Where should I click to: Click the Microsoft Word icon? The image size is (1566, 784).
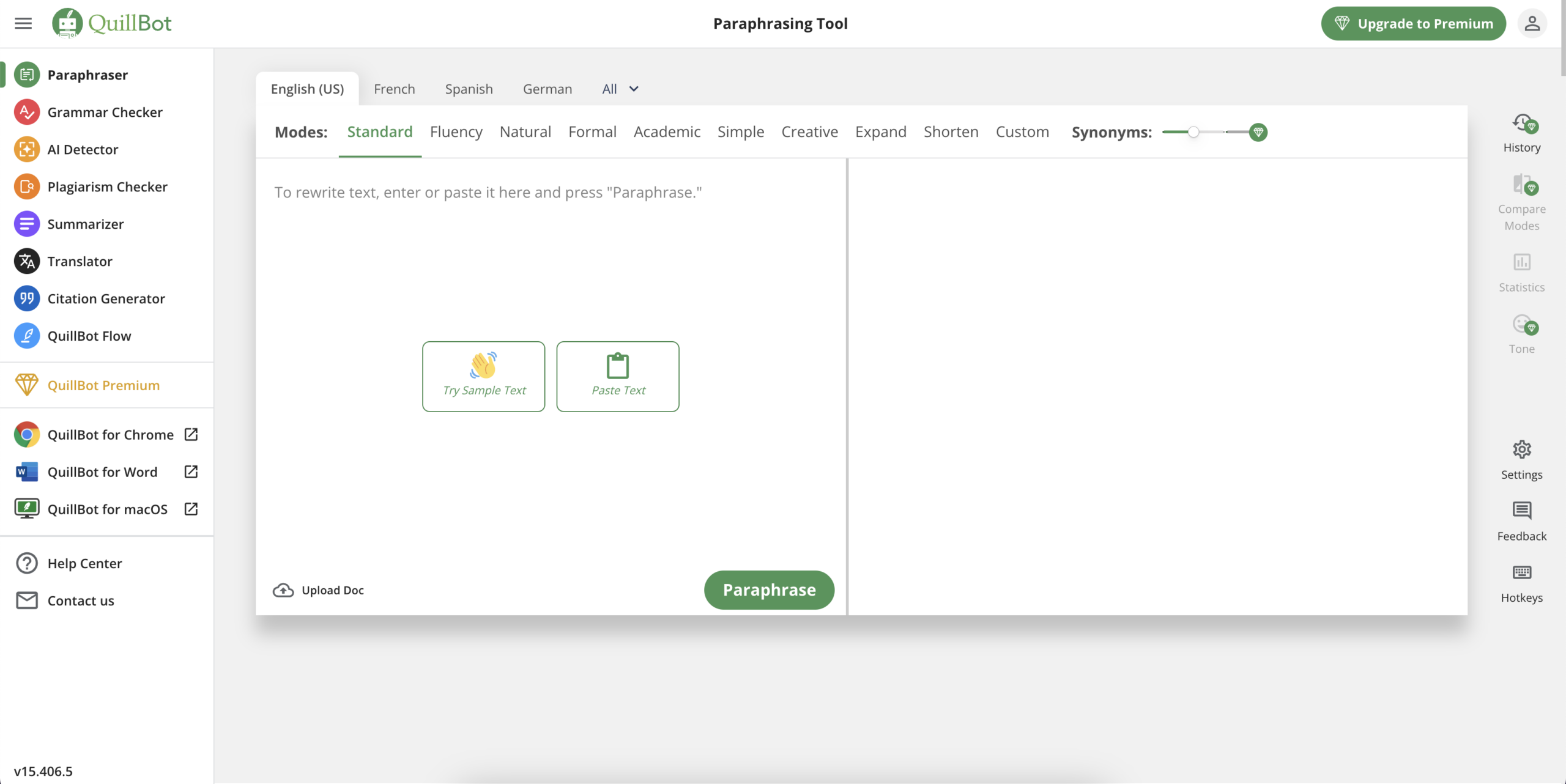(27, 472)
